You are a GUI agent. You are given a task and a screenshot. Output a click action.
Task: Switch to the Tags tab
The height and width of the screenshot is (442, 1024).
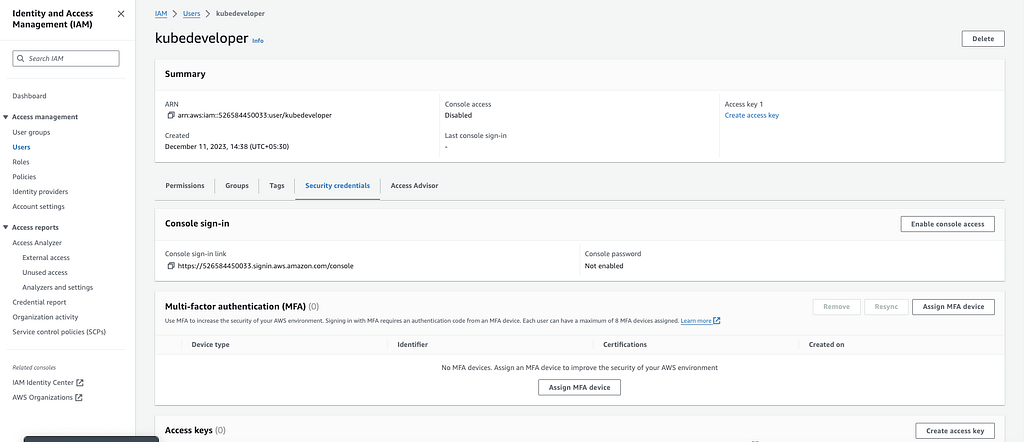pos(277,186)
